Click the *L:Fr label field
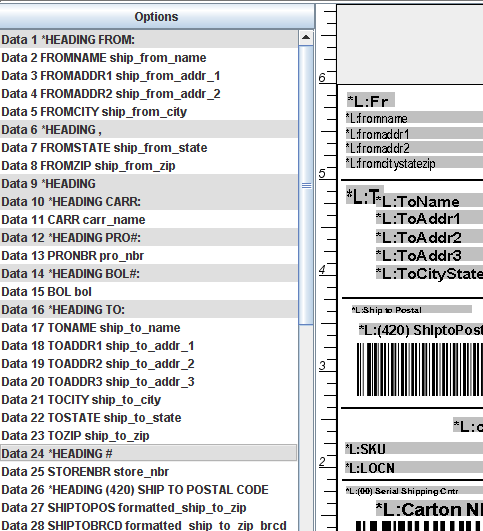 pyautogui.click(x=371, y=100)
